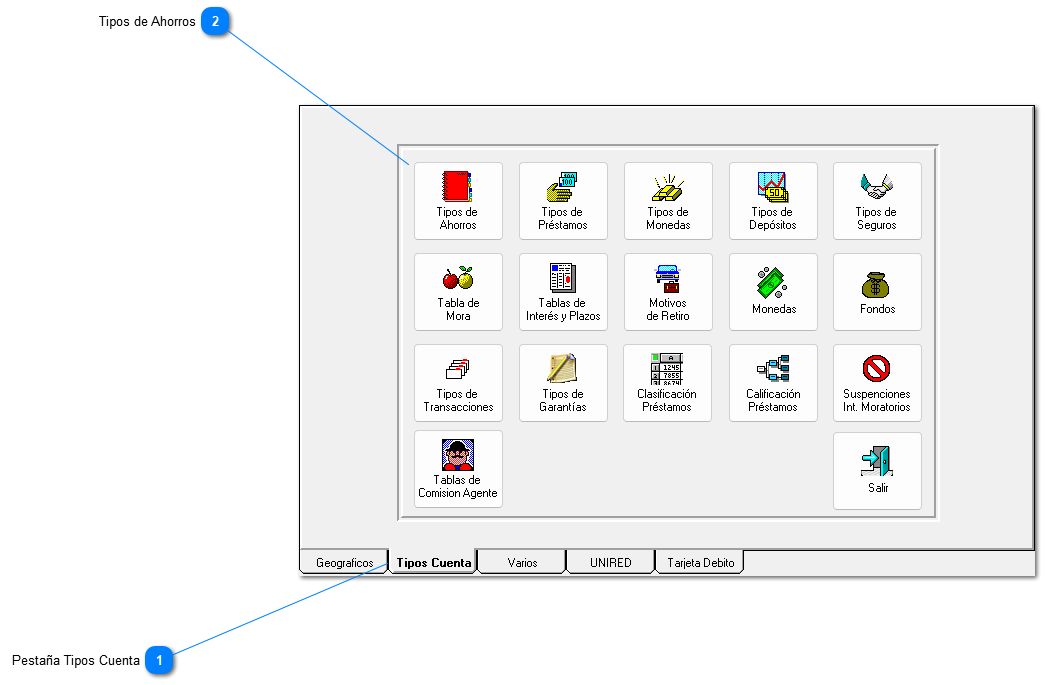Click the Fondos money bag icon

(877, 285)
